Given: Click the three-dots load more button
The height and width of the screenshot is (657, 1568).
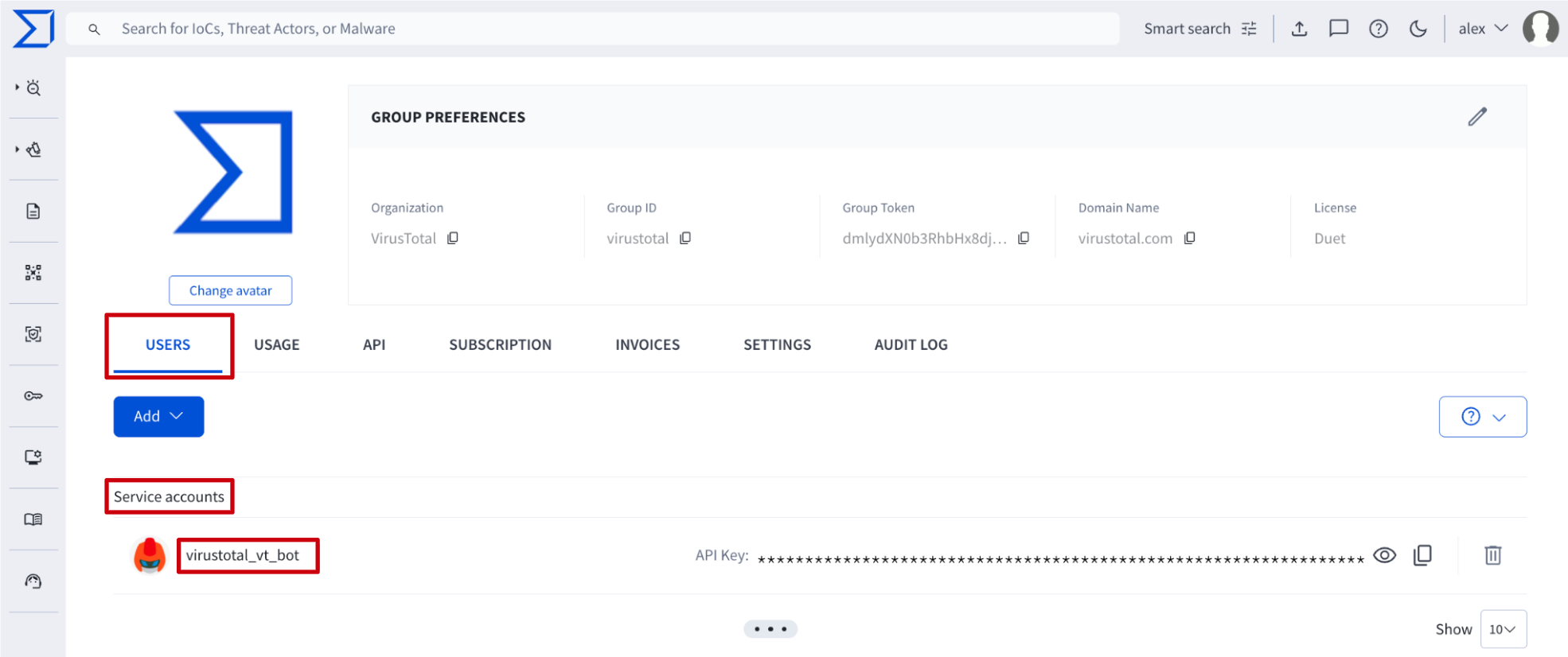Looking at the screenshot, I should click(770, 629).
